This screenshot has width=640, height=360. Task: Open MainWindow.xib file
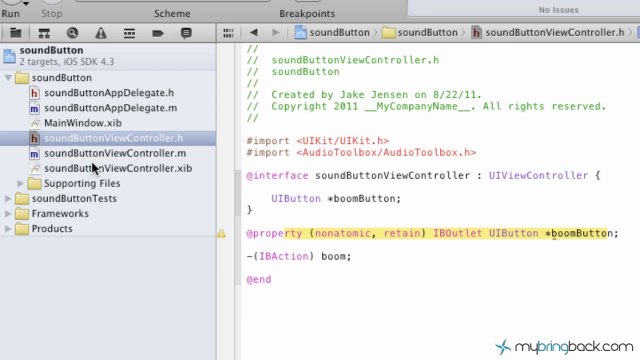click(x=83, y=123)
